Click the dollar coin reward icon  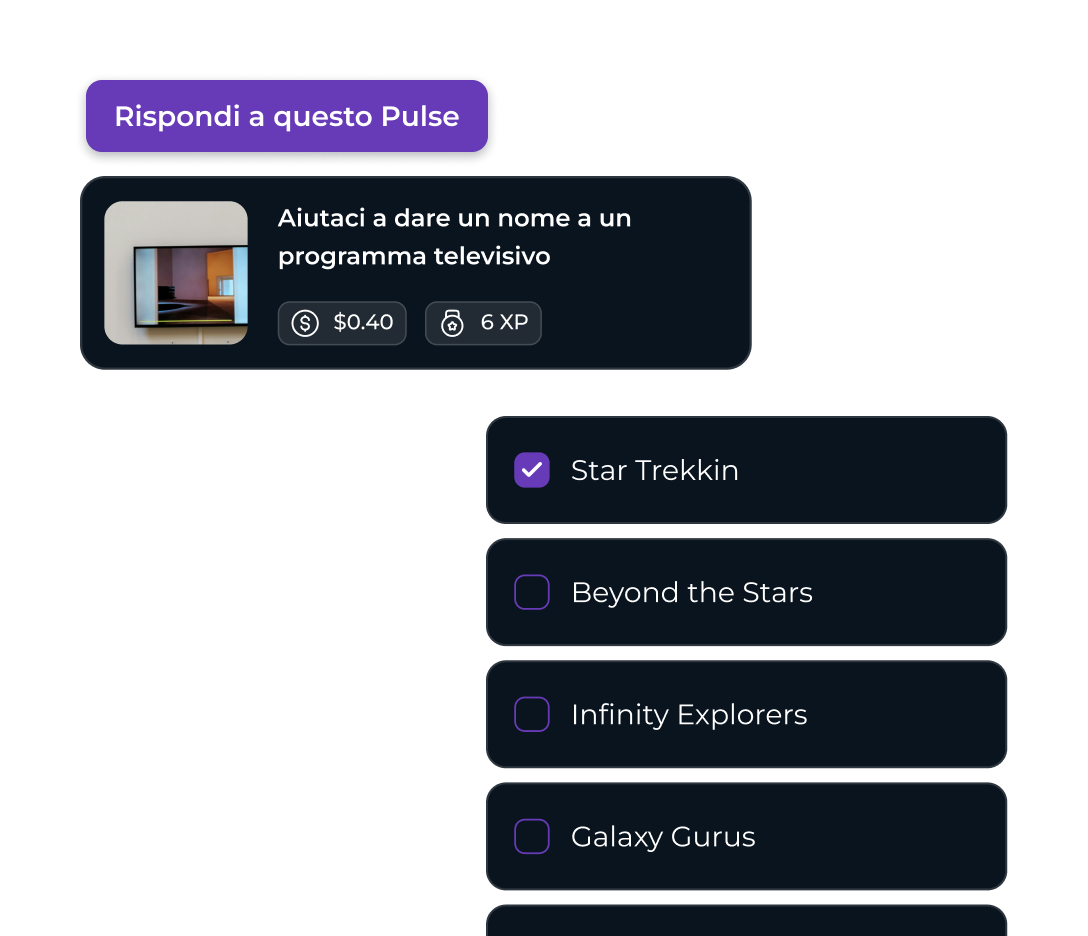point(305,323)
